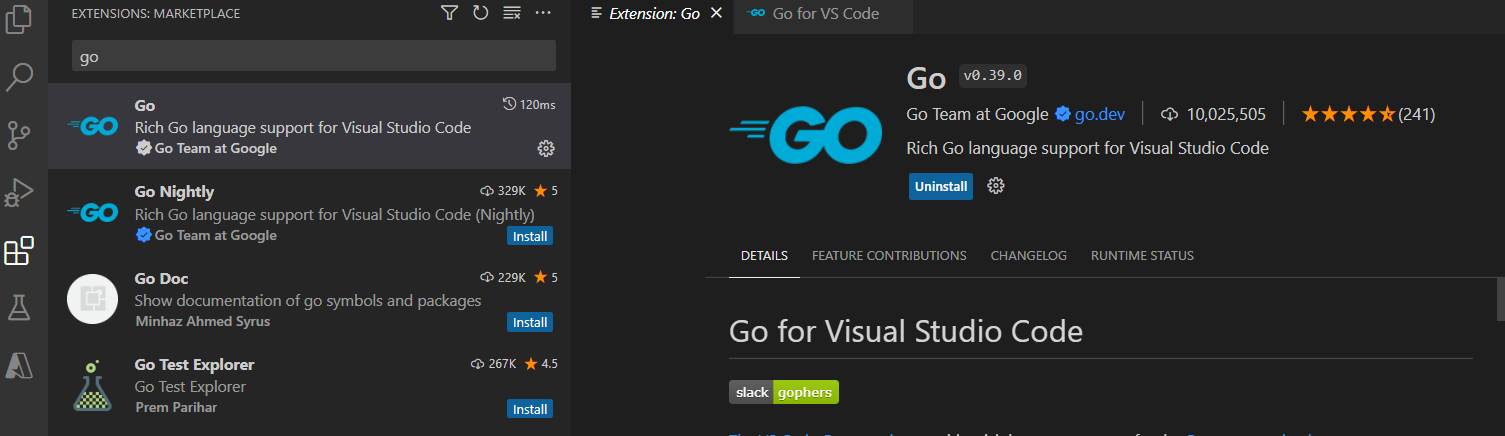Install the Go Test Explorer extension
This screenshot has width=1505, height=436.
530,409
